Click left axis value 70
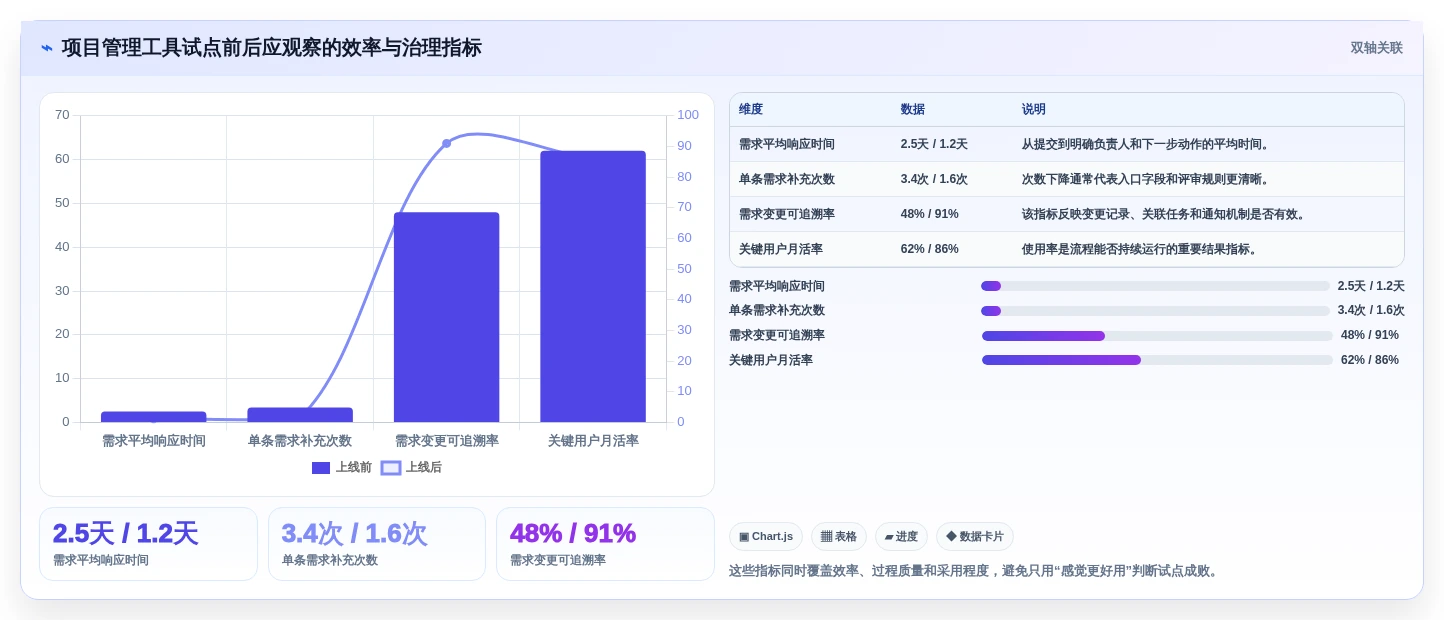This screenshot has height=620, width=1444. click(62, 115)
